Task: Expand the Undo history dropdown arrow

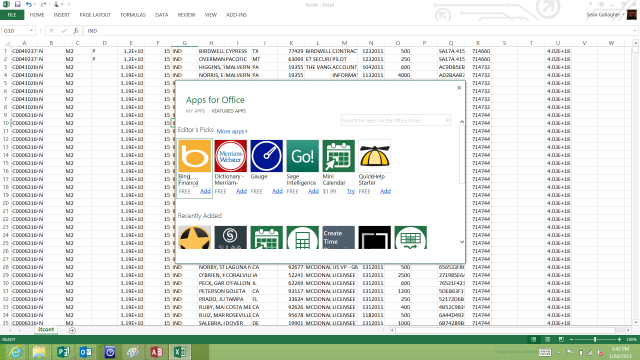Action: (x=35, y=4)
